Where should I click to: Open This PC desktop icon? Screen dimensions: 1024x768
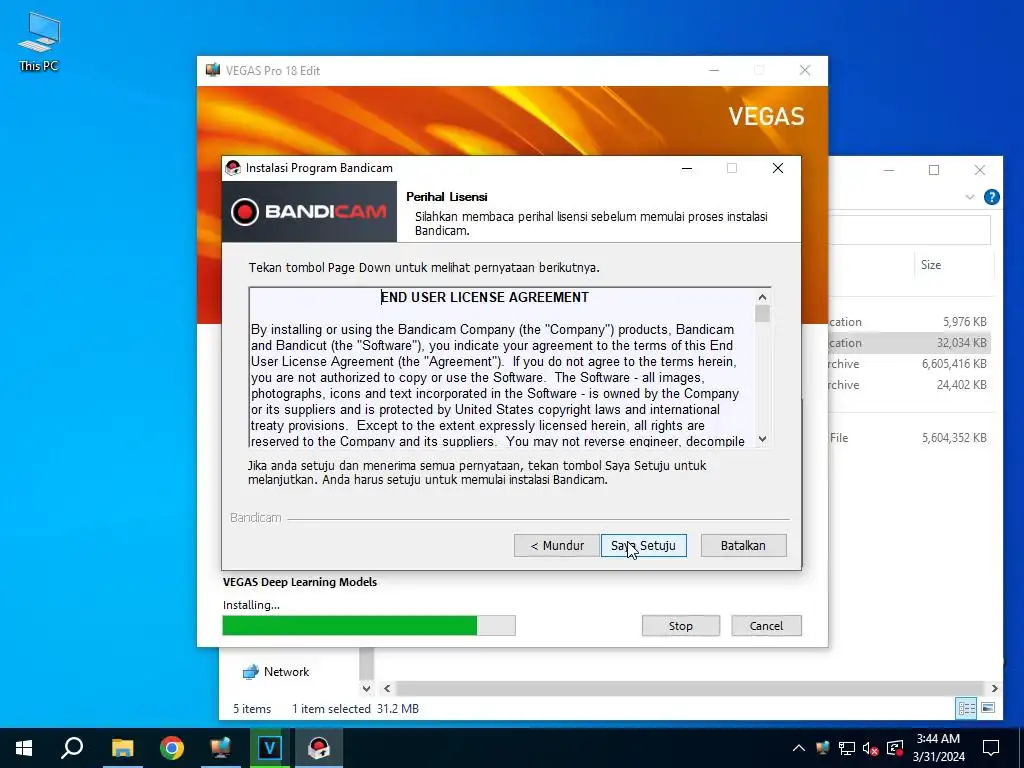click(39, 41)
